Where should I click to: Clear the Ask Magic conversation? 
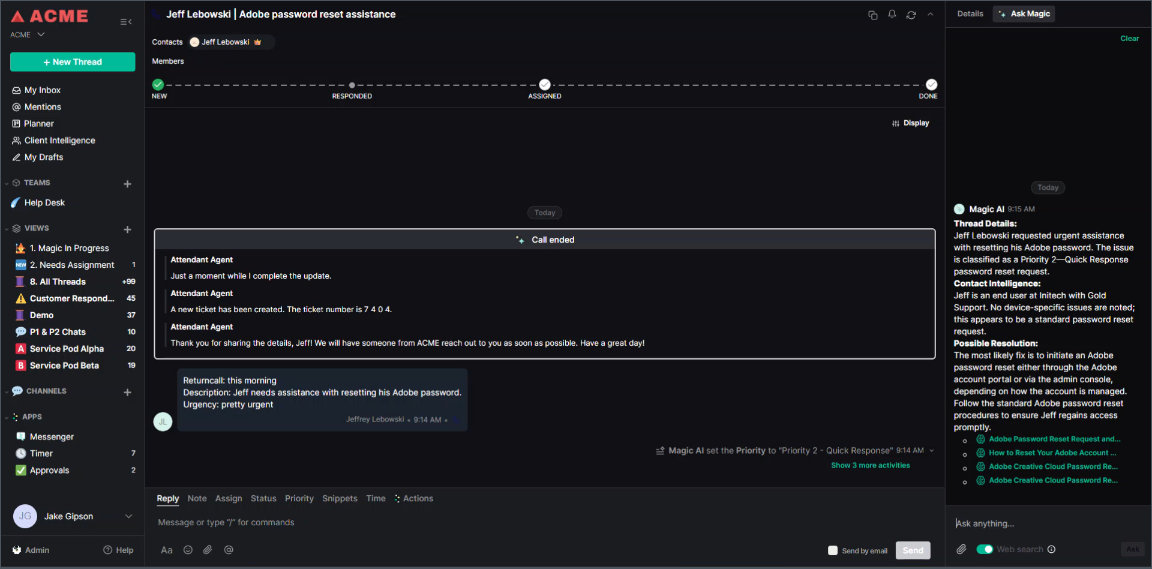click(1129, 38)
